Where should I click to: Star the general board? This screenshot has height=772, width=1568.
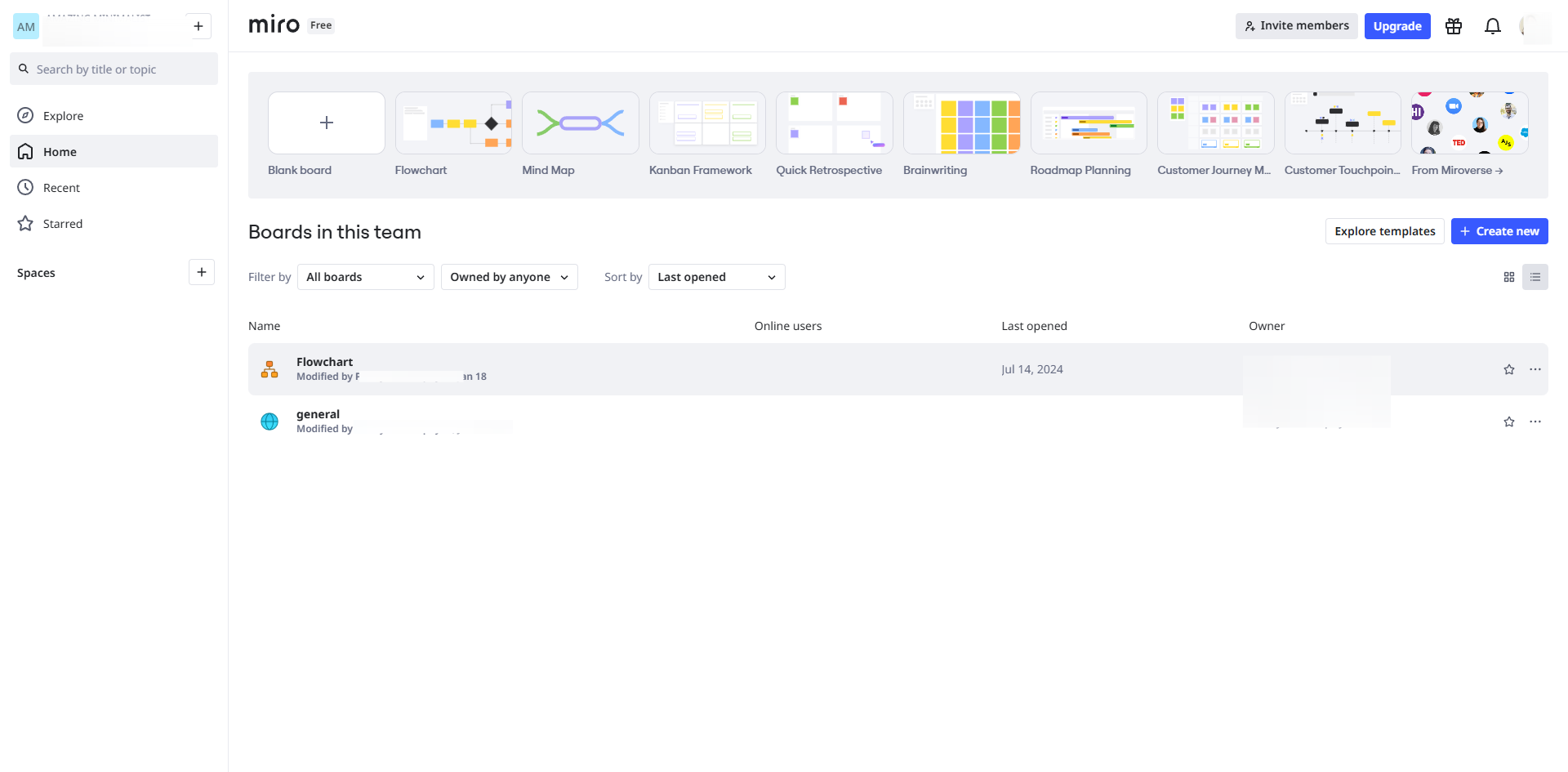pyautogui.click(x=1509, y=422)
